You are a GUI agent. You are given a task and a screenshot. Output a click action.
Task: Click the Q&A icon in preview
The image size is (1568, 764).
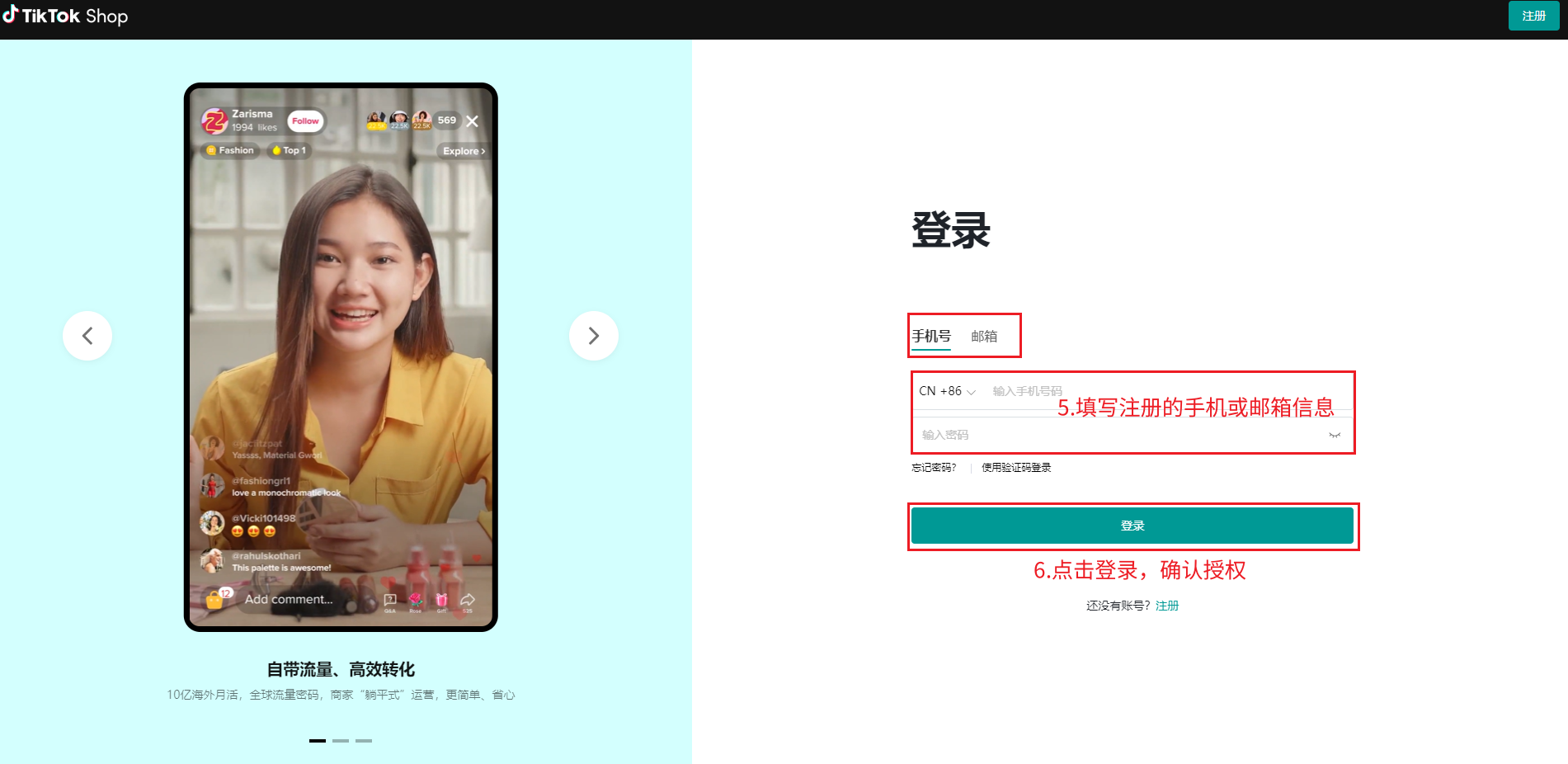390,600
